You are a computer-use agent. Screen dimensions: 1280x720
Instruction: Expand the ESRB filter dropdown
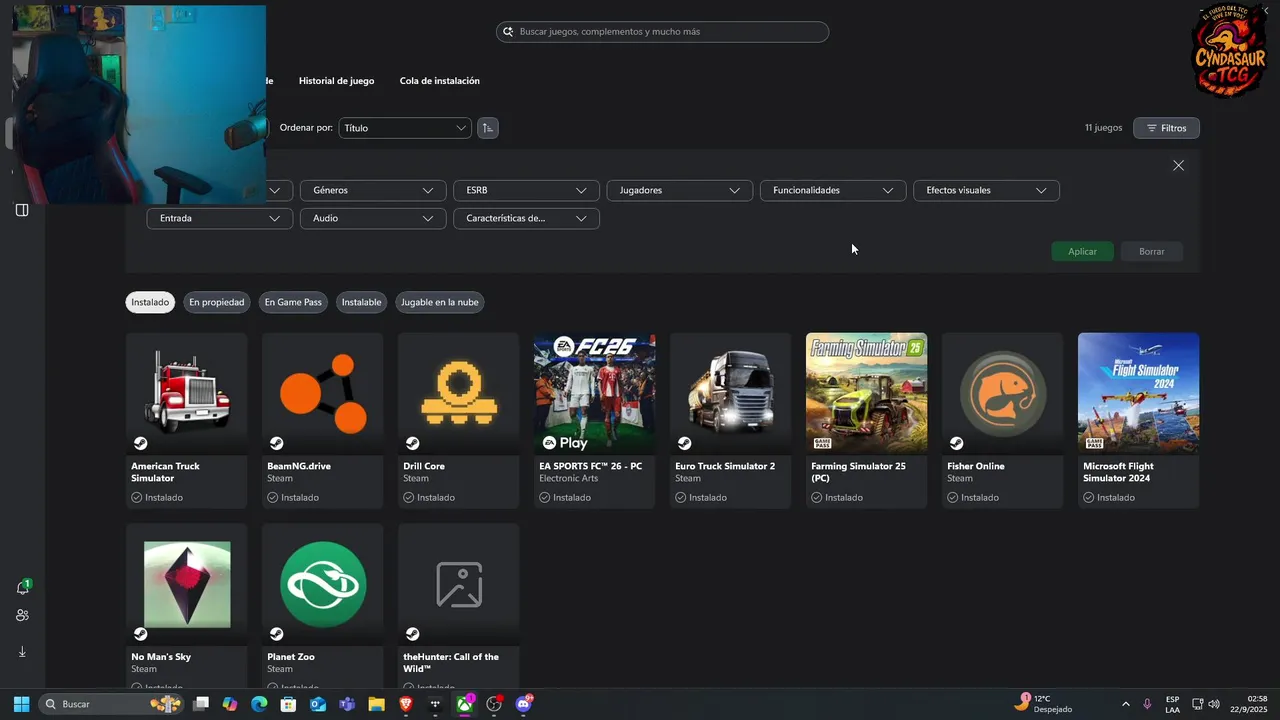[526, 190]
